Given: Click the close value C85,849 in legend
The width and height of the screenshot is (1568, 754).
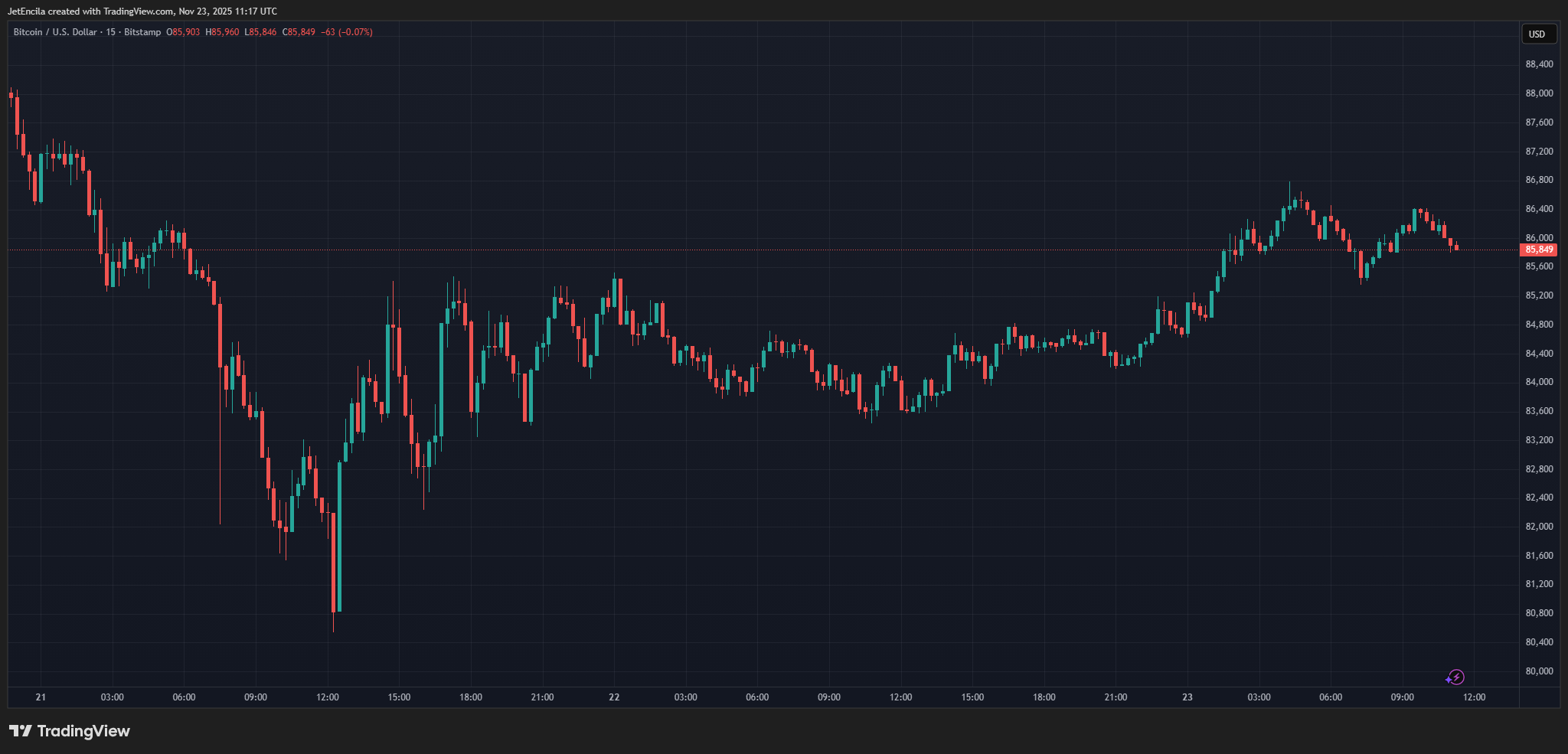Looking at the screenshot, I should pyautogui.click(x=299, y=32).
